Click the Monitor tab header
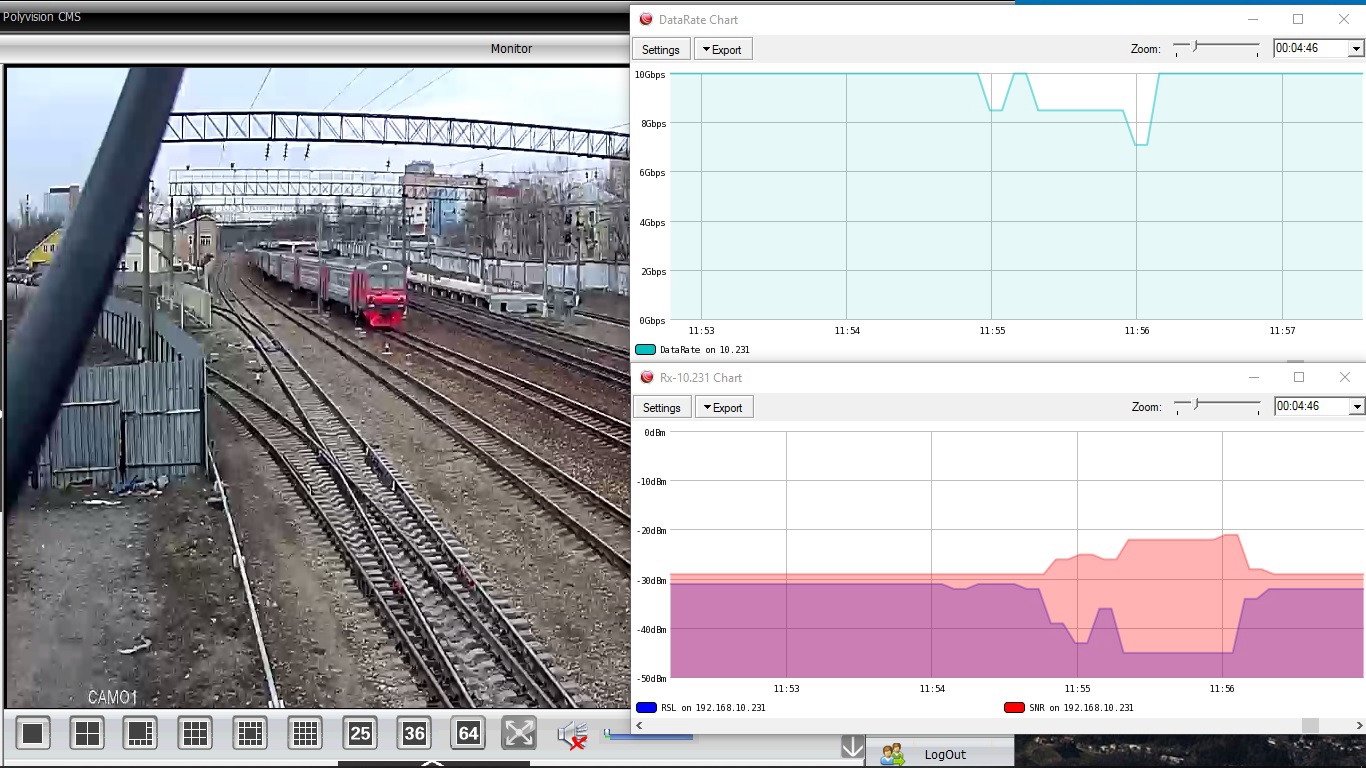The height and width of the screenshot is (768, 1366). click(x=511, y=48)
